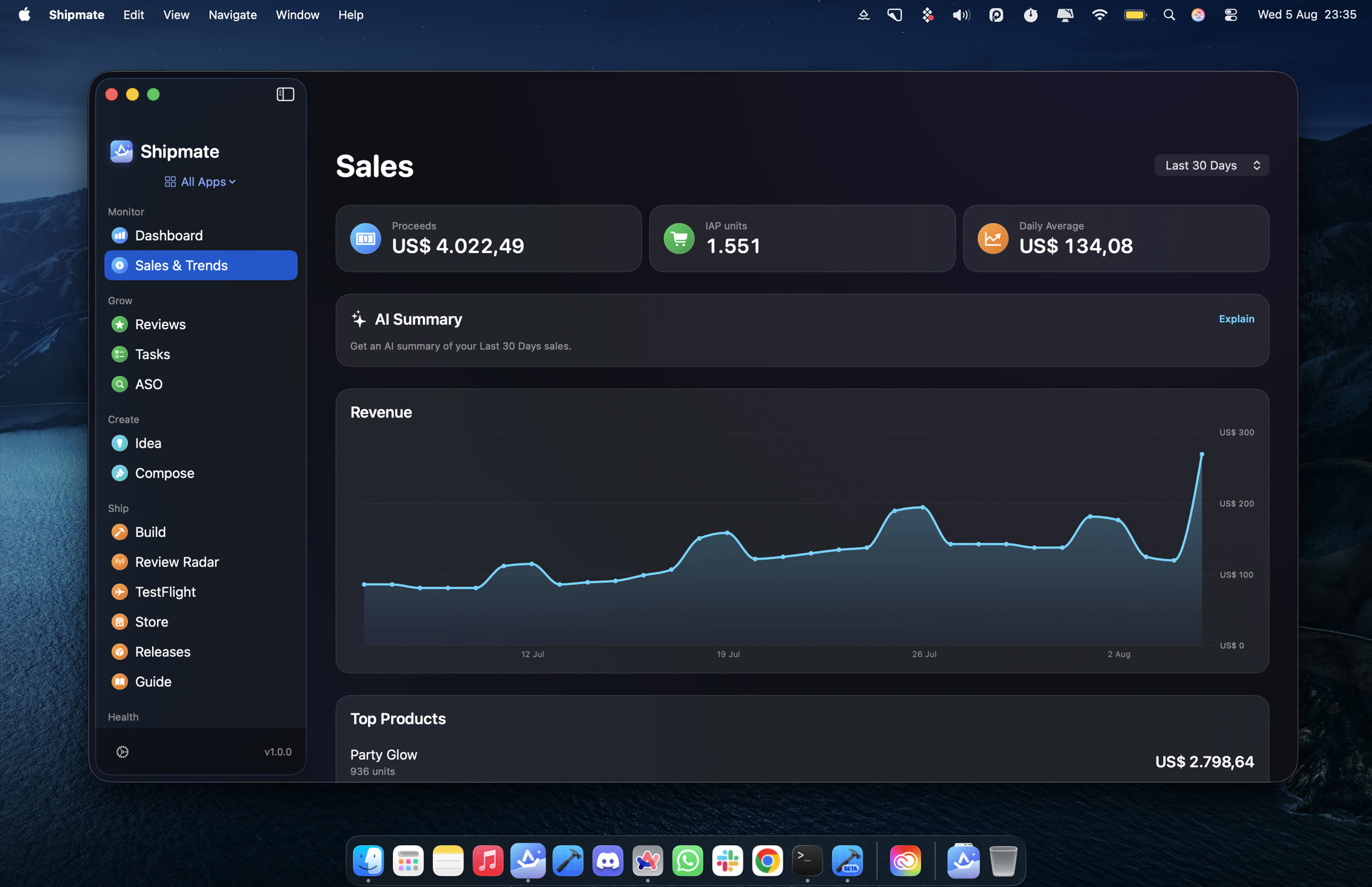
Task: Click the TestFlight airplane icon
Action: (x=119, y=592)
